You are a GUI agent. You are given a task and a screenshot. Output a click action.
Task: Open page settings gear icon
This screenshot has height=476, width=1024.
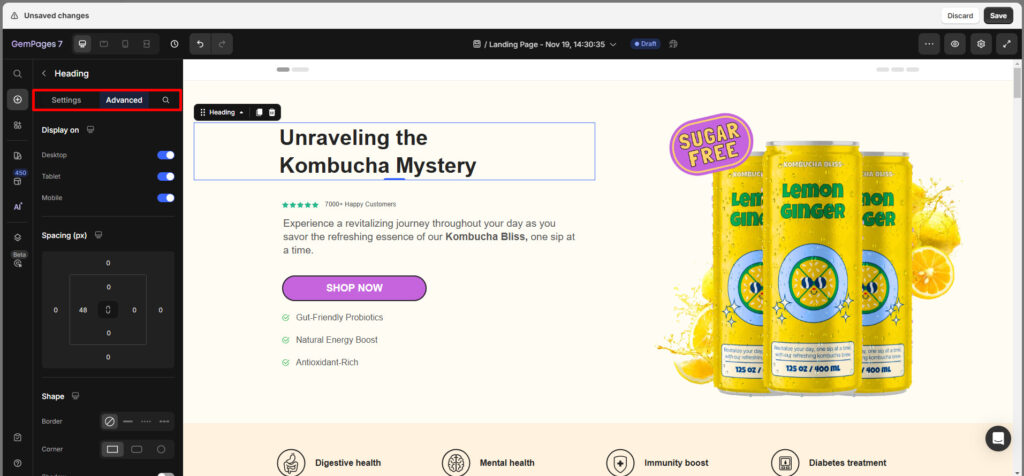[981, 44]
